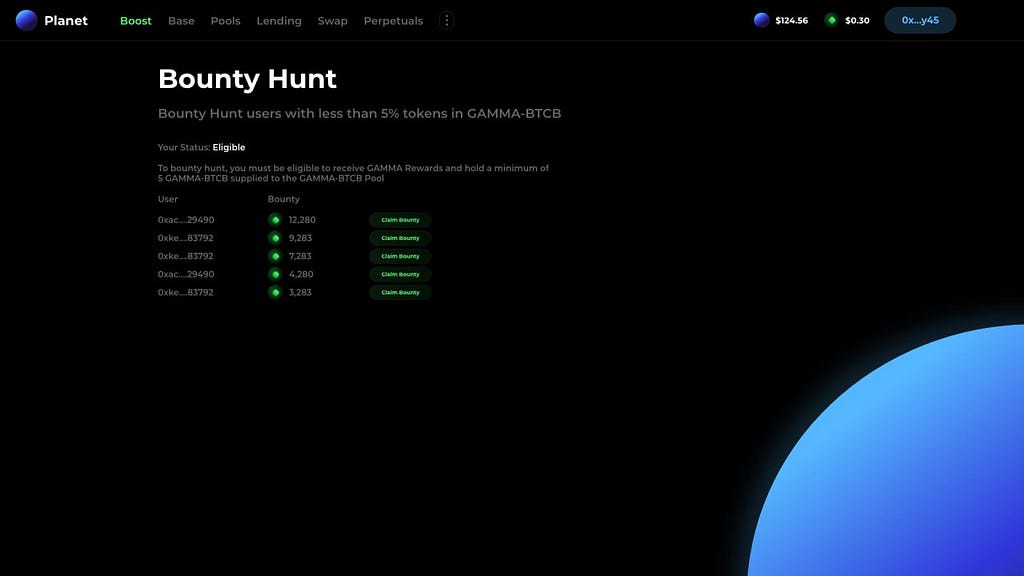Click the Bounty Hunt page heading
The height and width of the screenshot is (576, 1024).
click(x=248, y=79)
